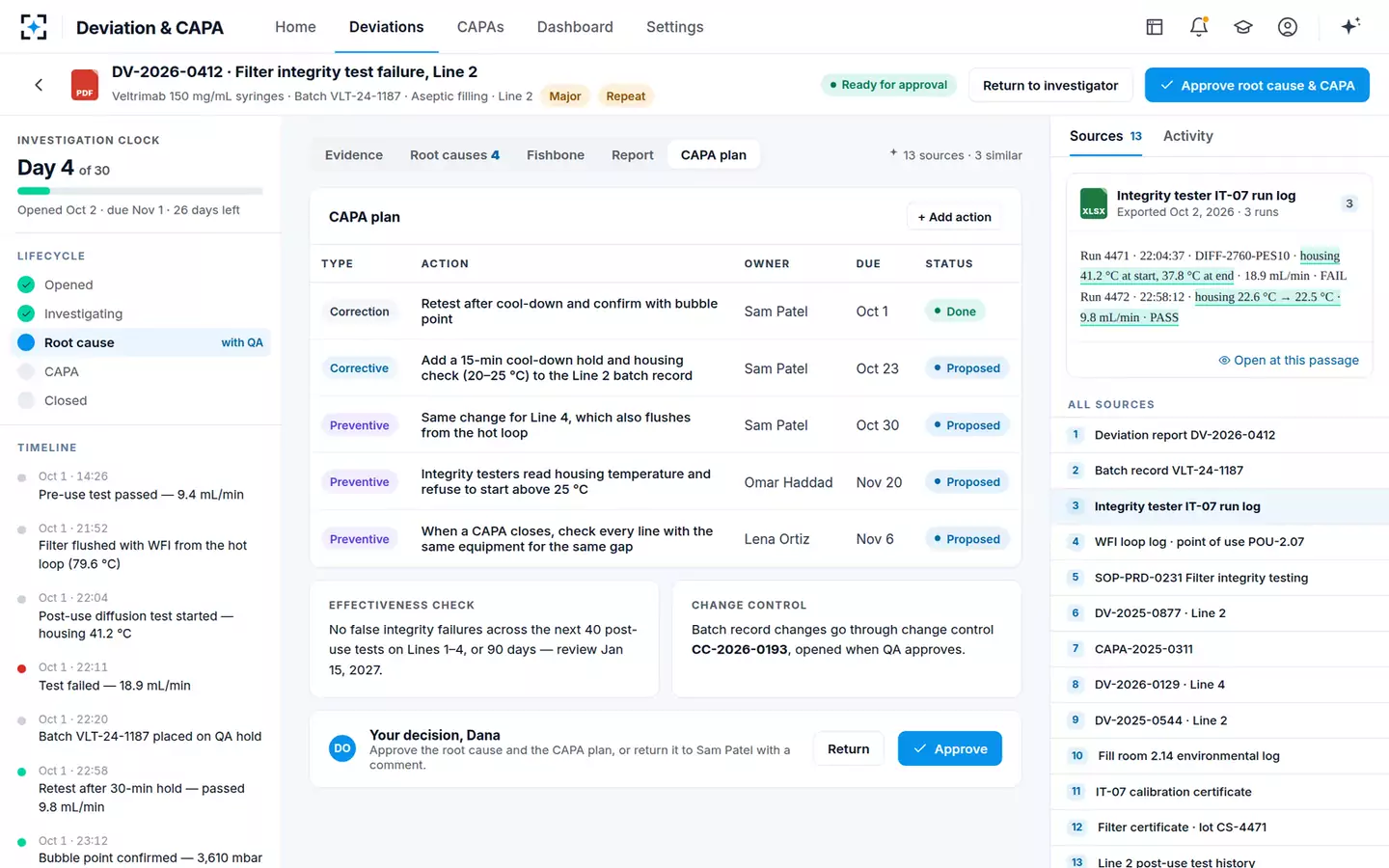This screenshot has height=868, width=1389.
Task: Open the red PDF file icon
Action: [85, 85]
